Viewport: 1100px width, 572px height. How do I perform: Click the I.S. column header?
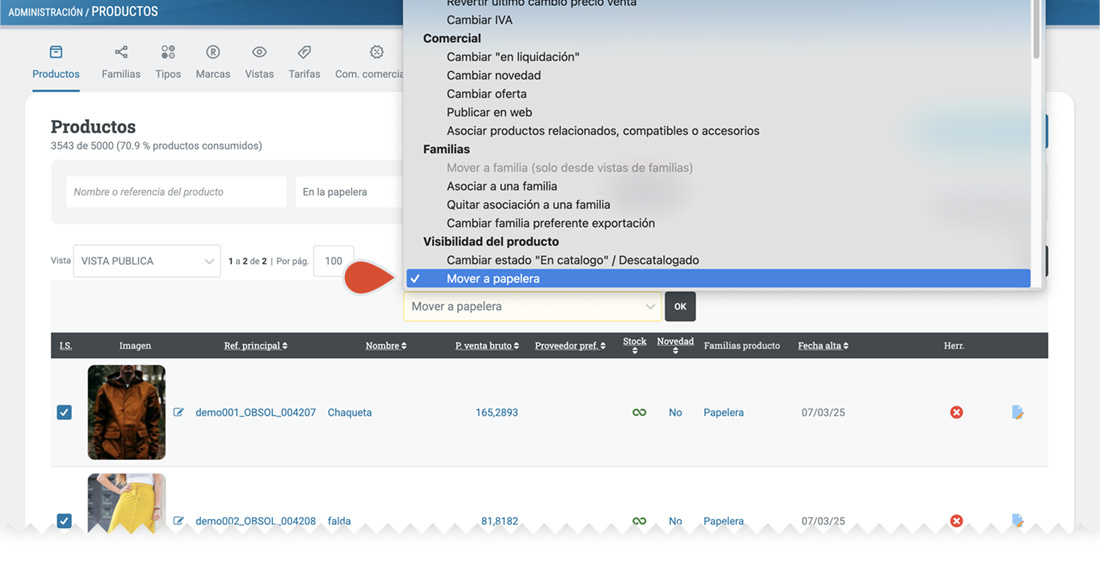pos(65,345)
